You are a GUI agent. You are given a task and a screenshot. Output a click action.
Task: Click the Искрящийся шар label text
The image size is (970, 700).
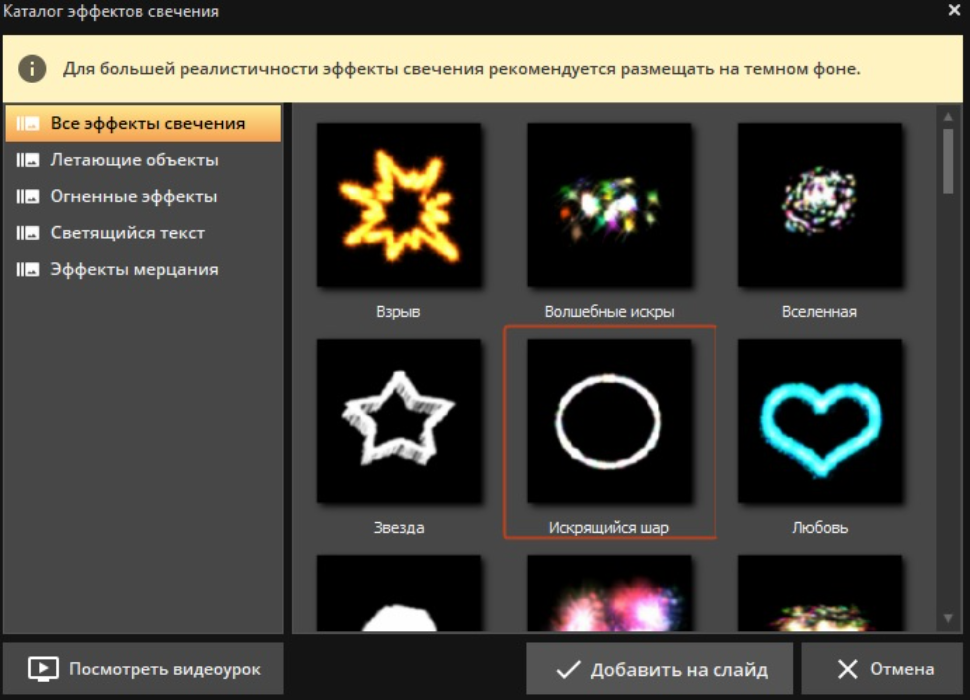click(x=609, y=527)
